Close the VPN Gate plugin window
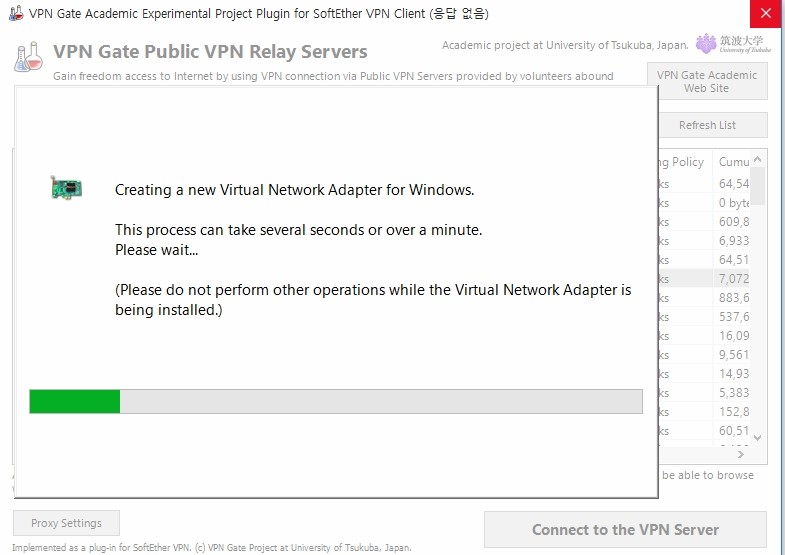 click(x=766, y=14)
